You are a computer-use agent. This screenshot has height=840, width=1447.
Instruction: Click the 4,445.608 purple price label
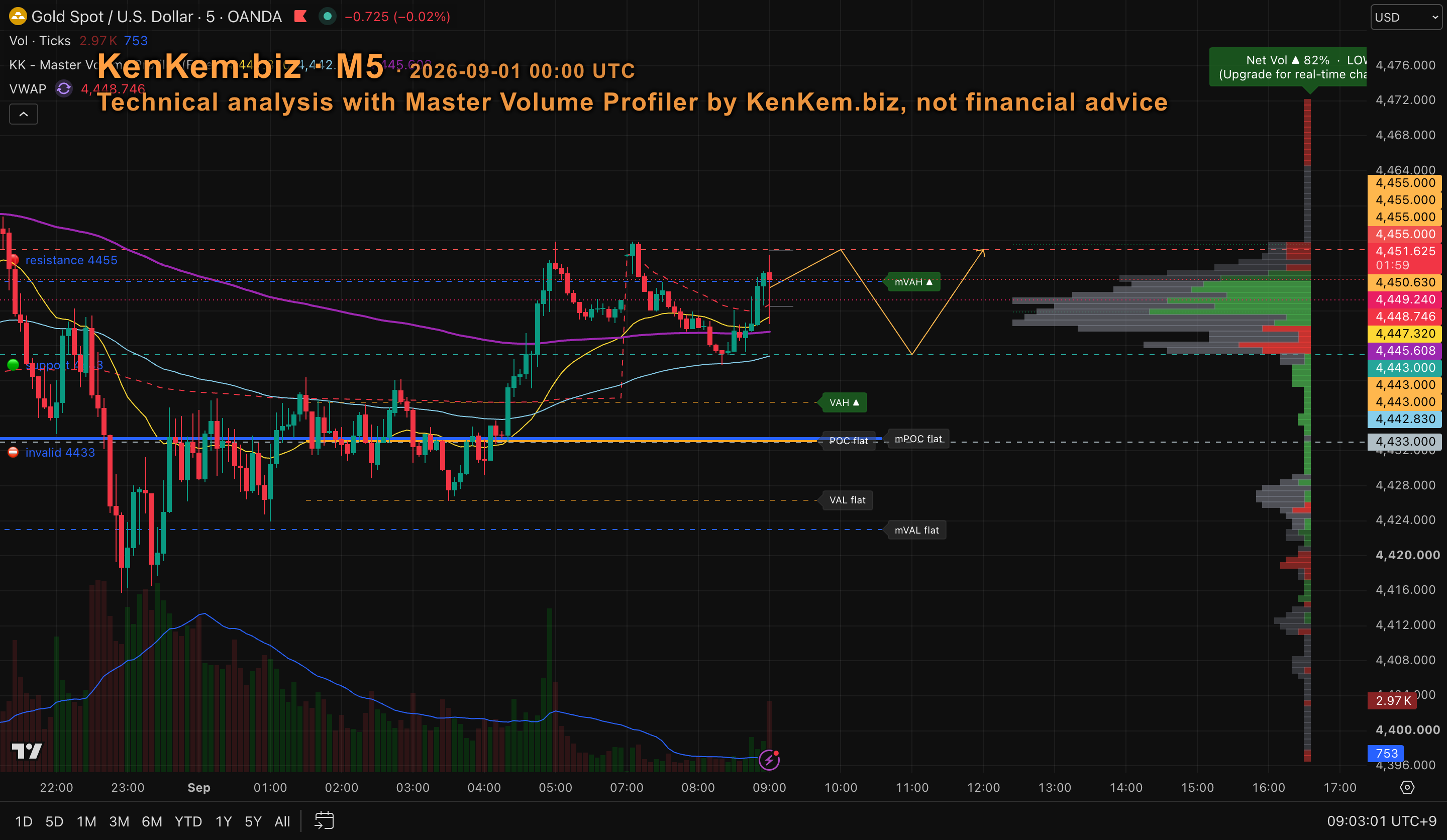tap(1404, 351)
